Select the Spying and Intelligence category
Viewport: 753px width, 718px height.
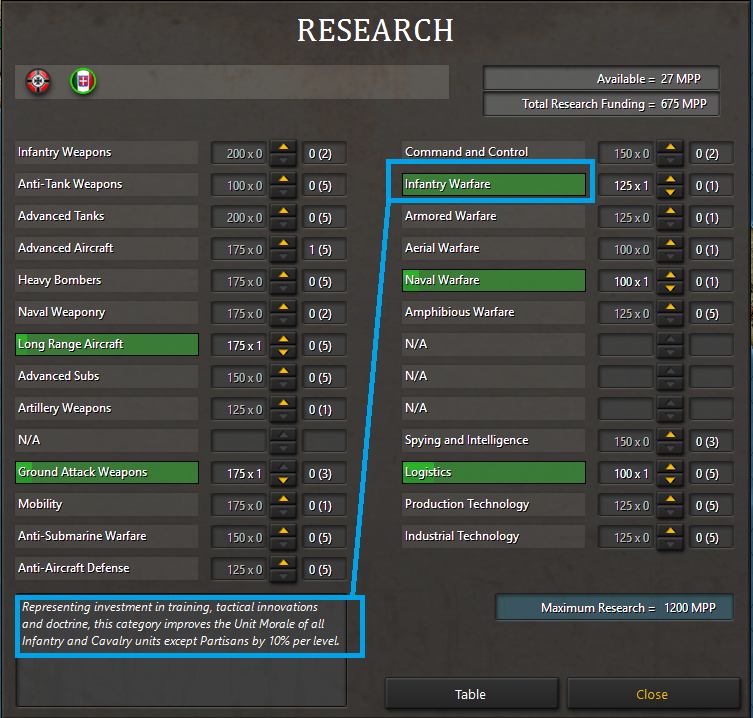(494, 440)
